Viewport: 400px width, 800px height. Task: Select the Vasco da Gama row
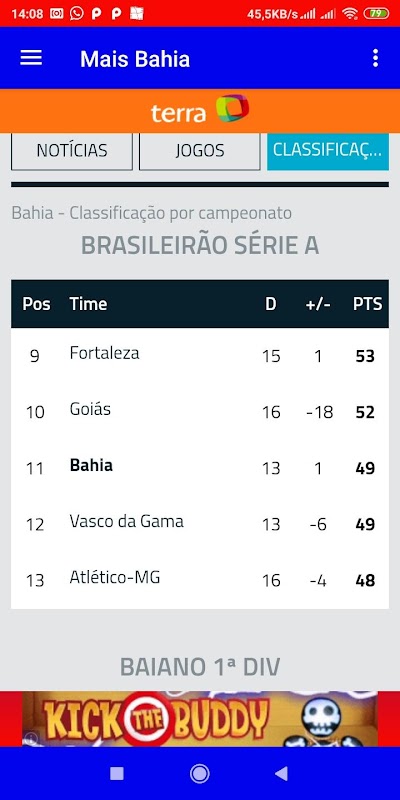(x=200, y=524)
